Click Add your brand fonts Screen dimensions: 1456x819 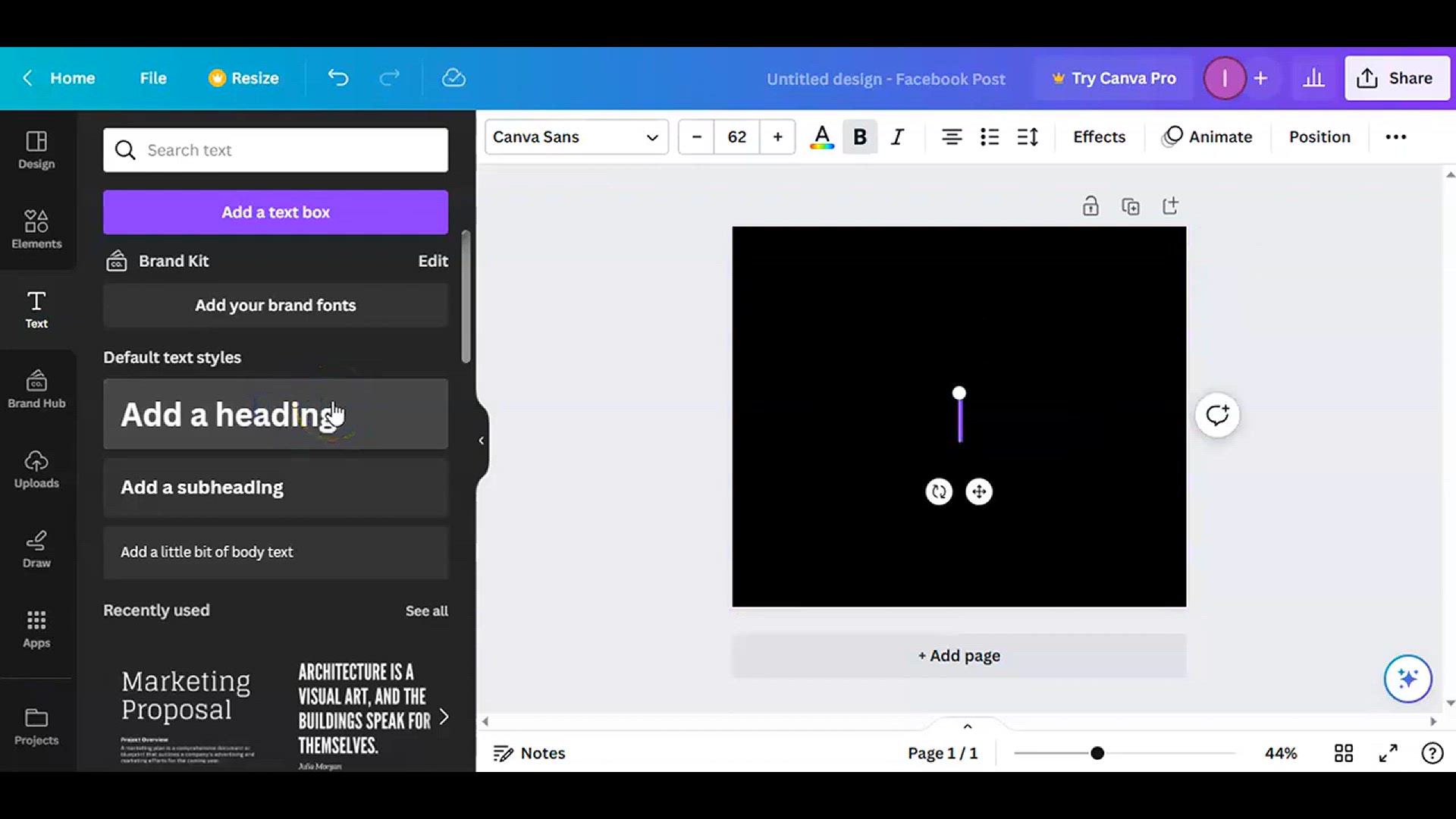(275, 306)
